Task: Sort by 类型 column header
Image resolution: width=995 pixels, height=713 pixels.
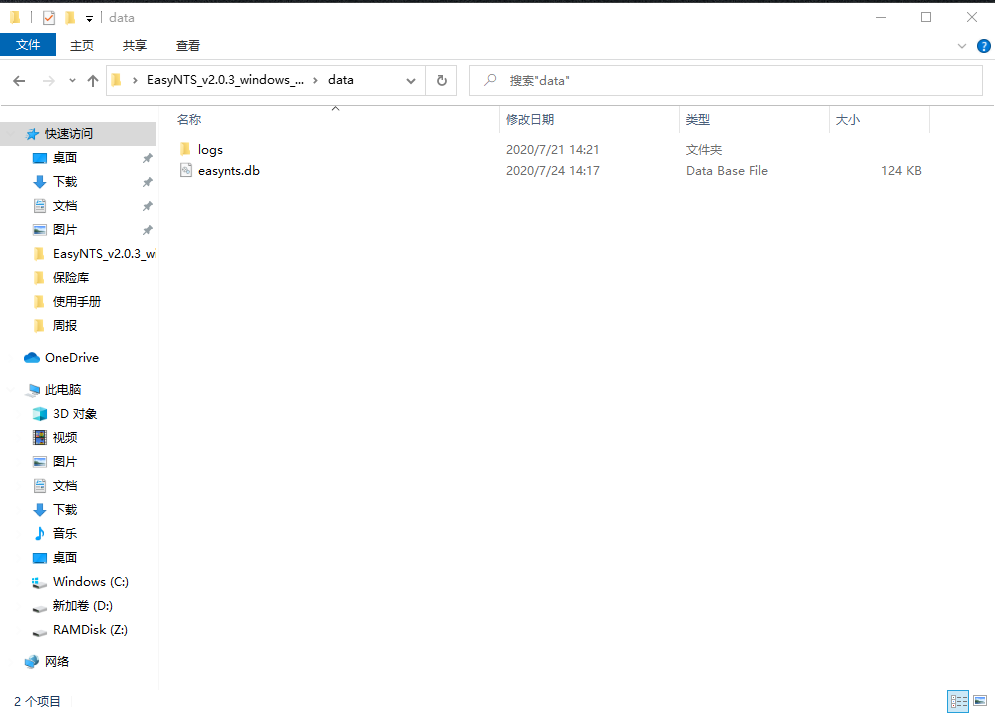Action: tap(698, 119)
